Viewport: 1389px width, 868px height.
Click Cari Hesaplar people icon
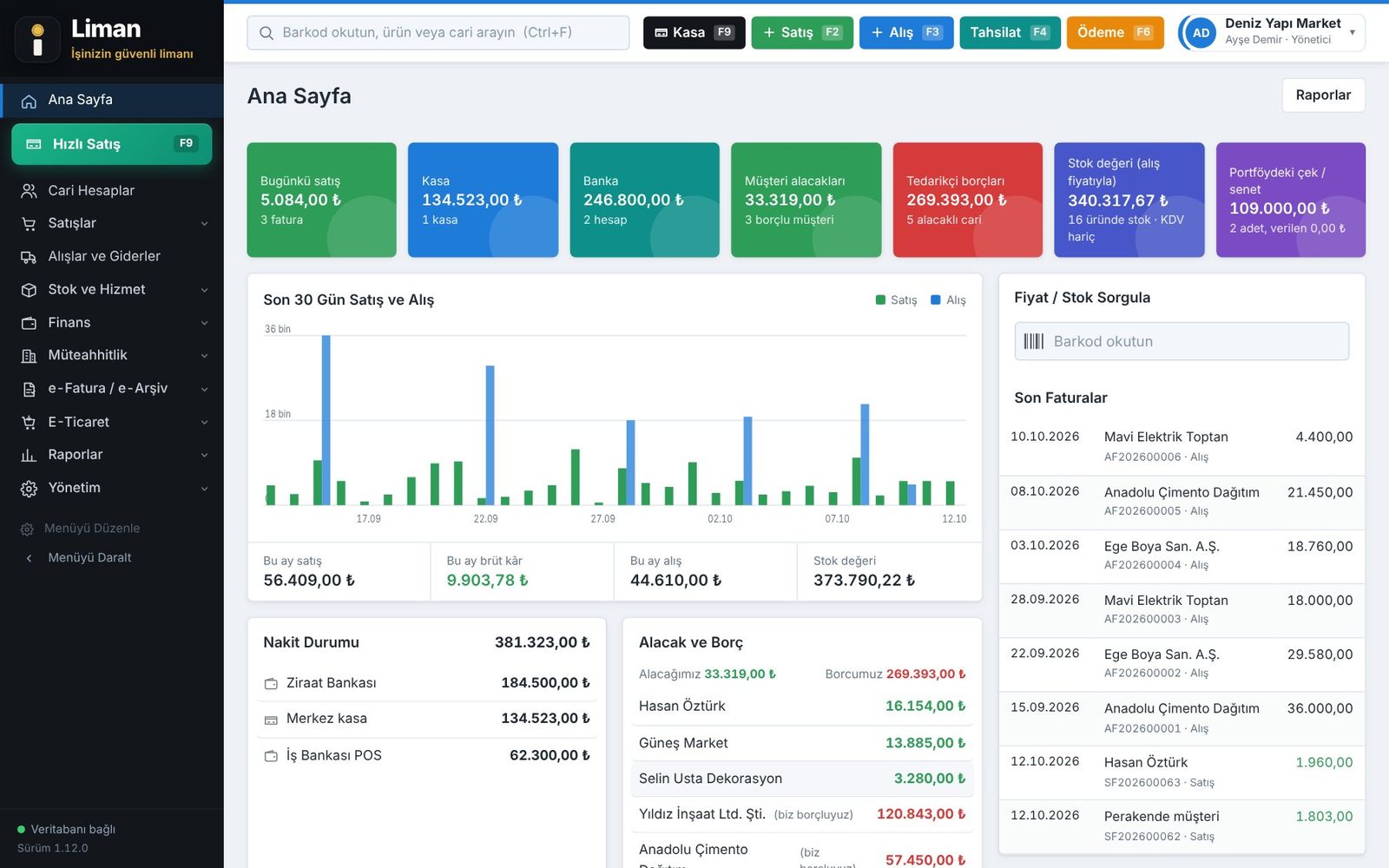[x=29, y=191]
